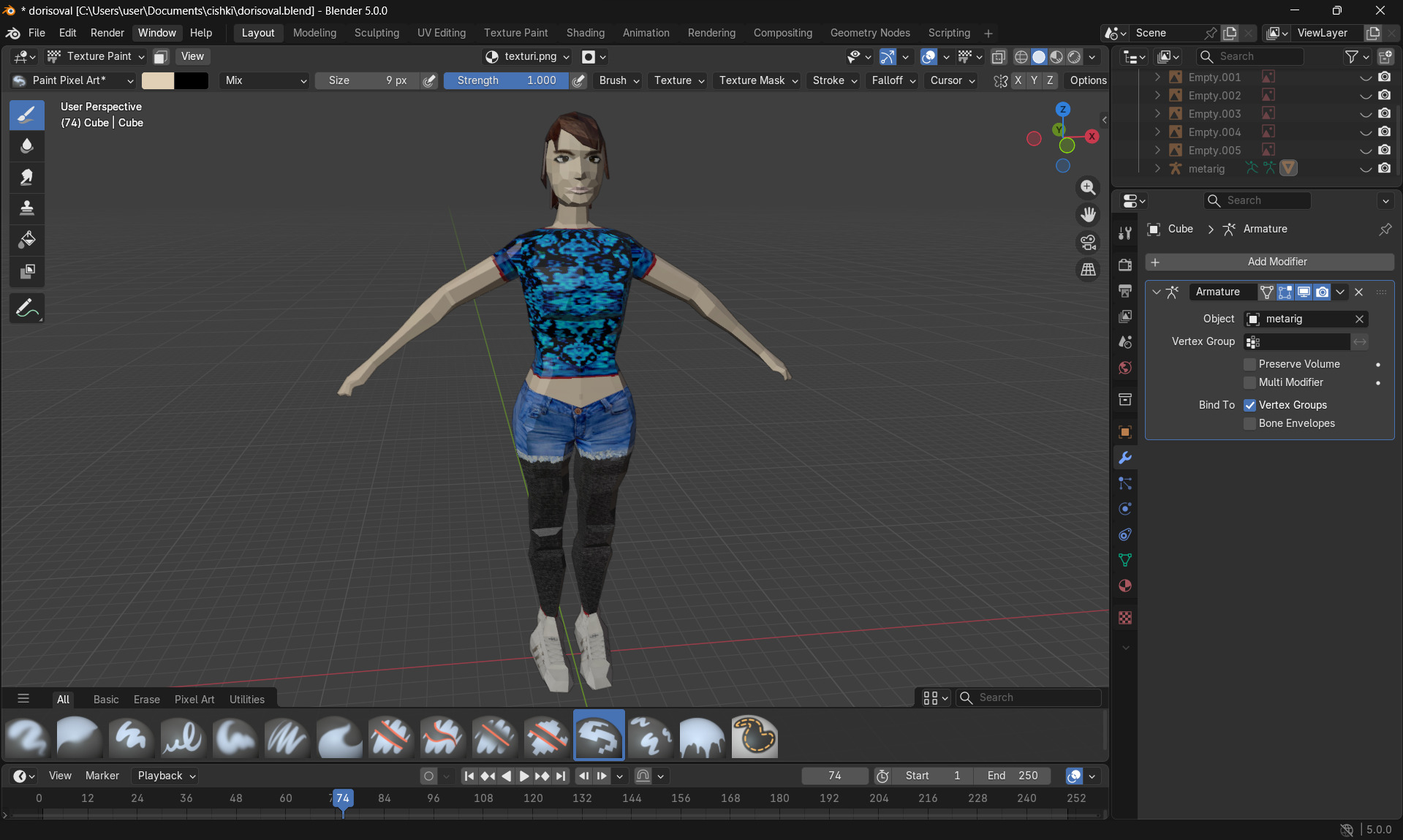
Task: Click the viewport zoom magnifier icon
Action: coord(1088,188)
